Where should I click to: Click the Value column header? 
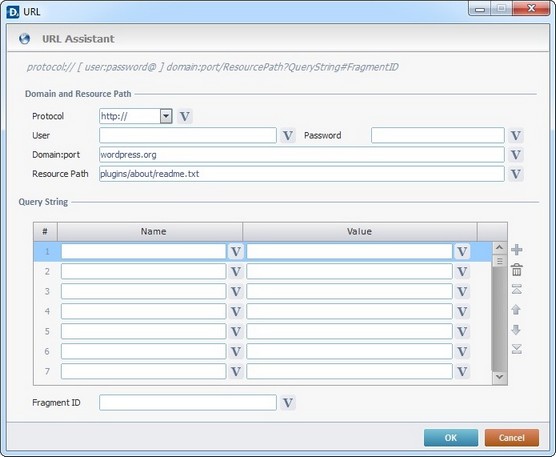click(x=360, y=232)
